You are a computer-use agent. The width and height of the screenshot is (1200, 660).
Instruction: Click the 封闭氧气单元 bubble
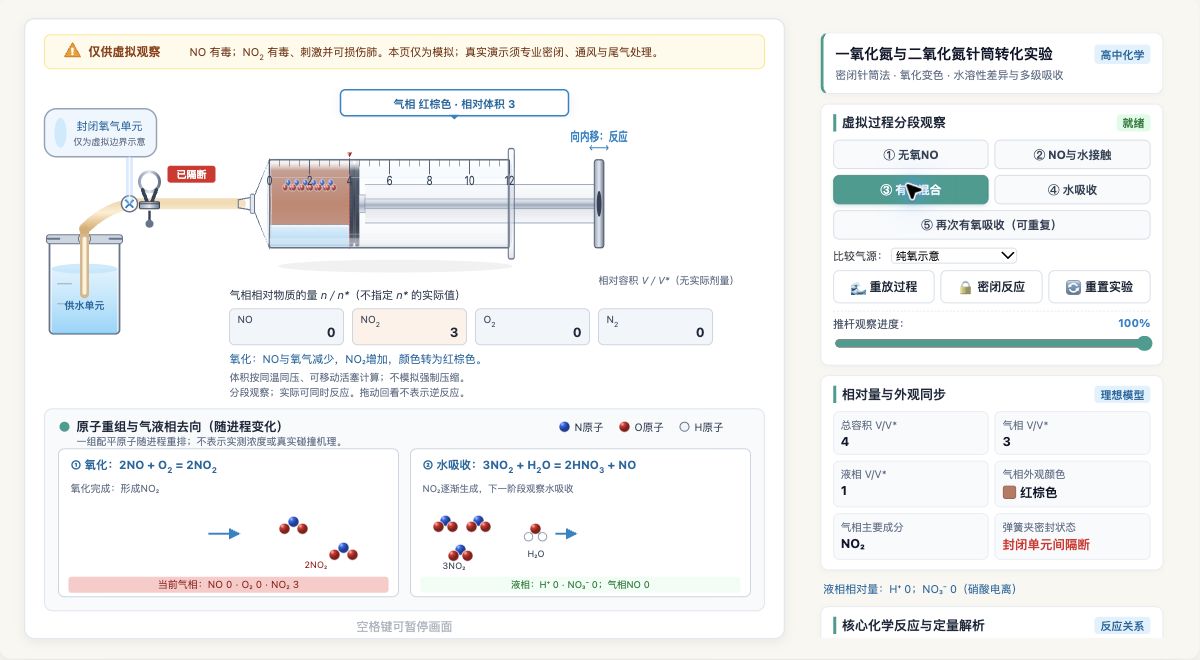100,133
